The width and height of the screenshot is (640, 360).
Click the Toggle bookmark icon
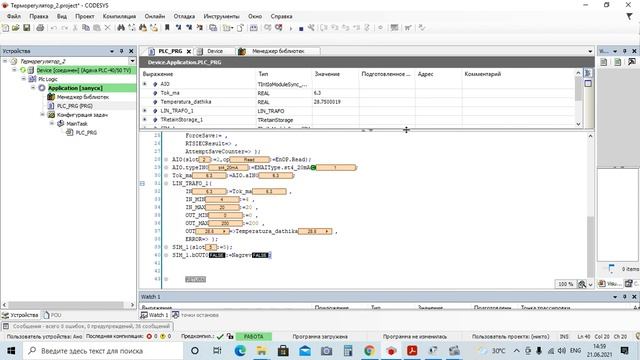(x=167, y=28)
